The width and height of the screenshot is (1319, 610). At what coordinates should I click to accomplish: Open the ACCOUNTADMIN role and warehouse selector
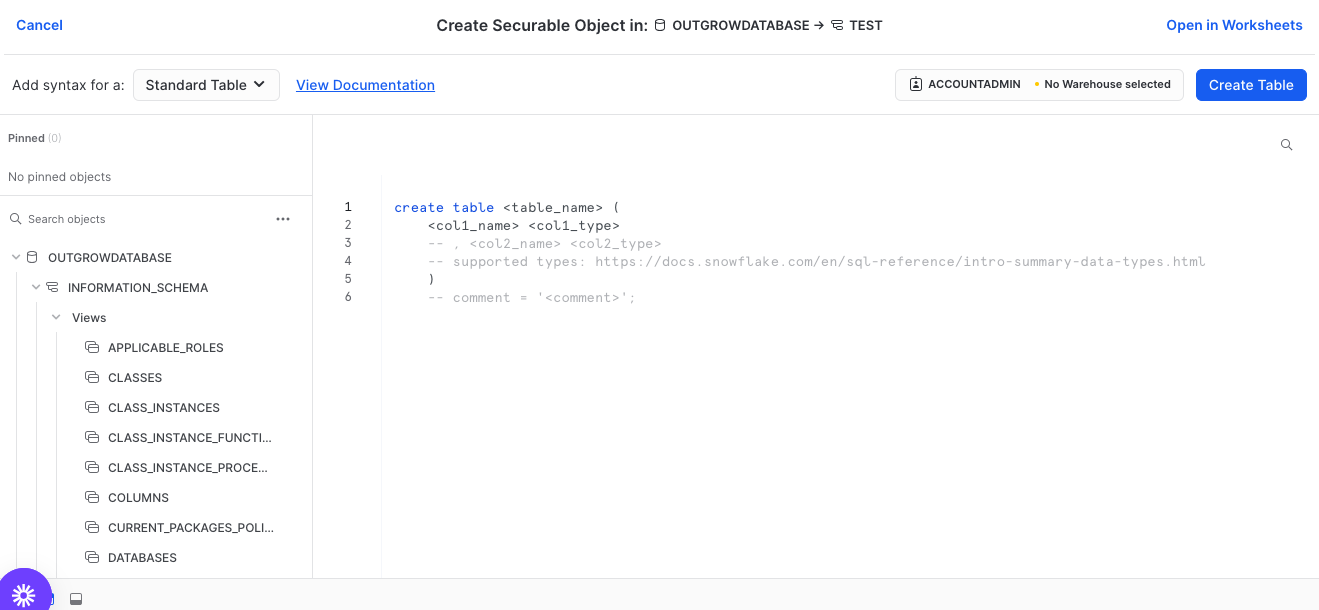click(1038, 85)
